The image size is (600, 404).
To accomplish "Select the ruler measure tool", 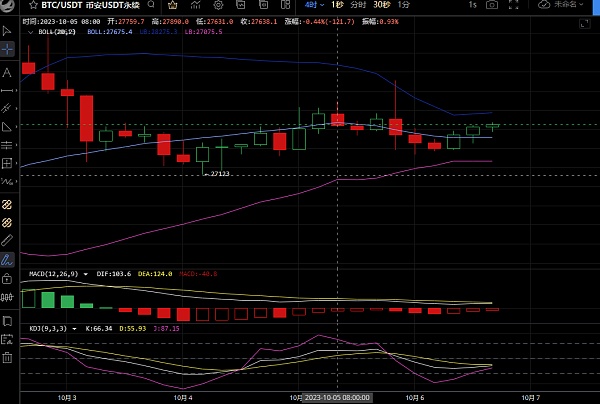I will pyautogui.click(x=7, y=241).
